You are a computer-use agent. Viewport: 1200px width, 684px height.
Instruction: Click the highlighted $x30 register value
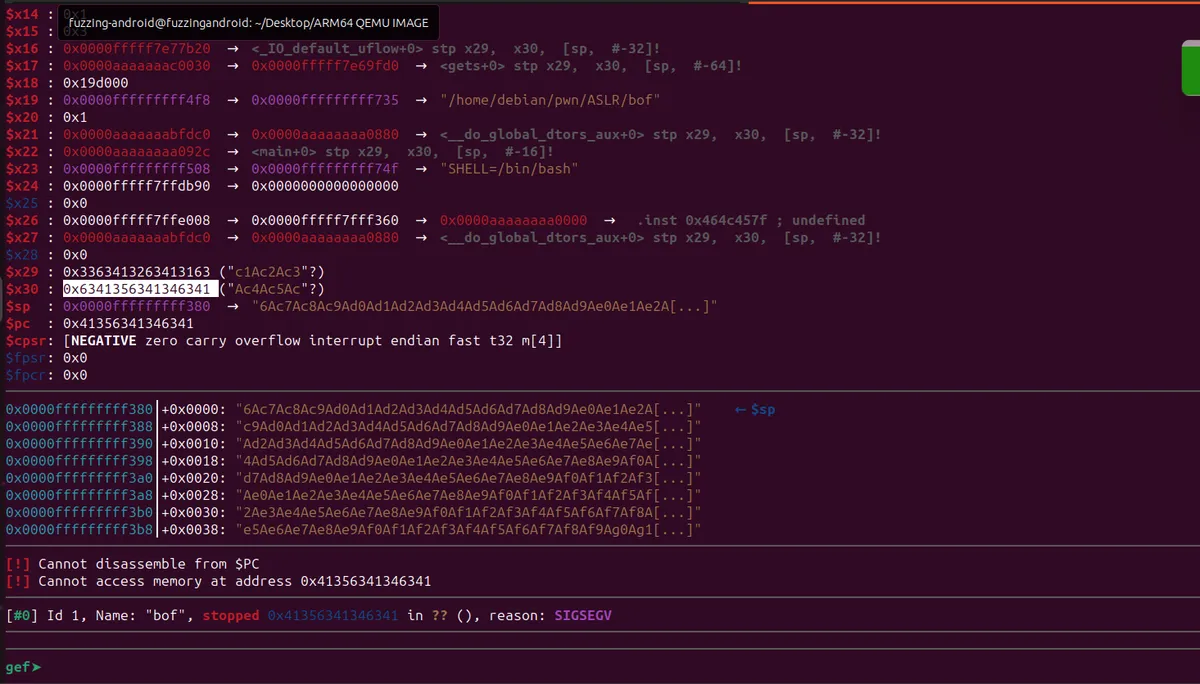[x=140, y=289]
